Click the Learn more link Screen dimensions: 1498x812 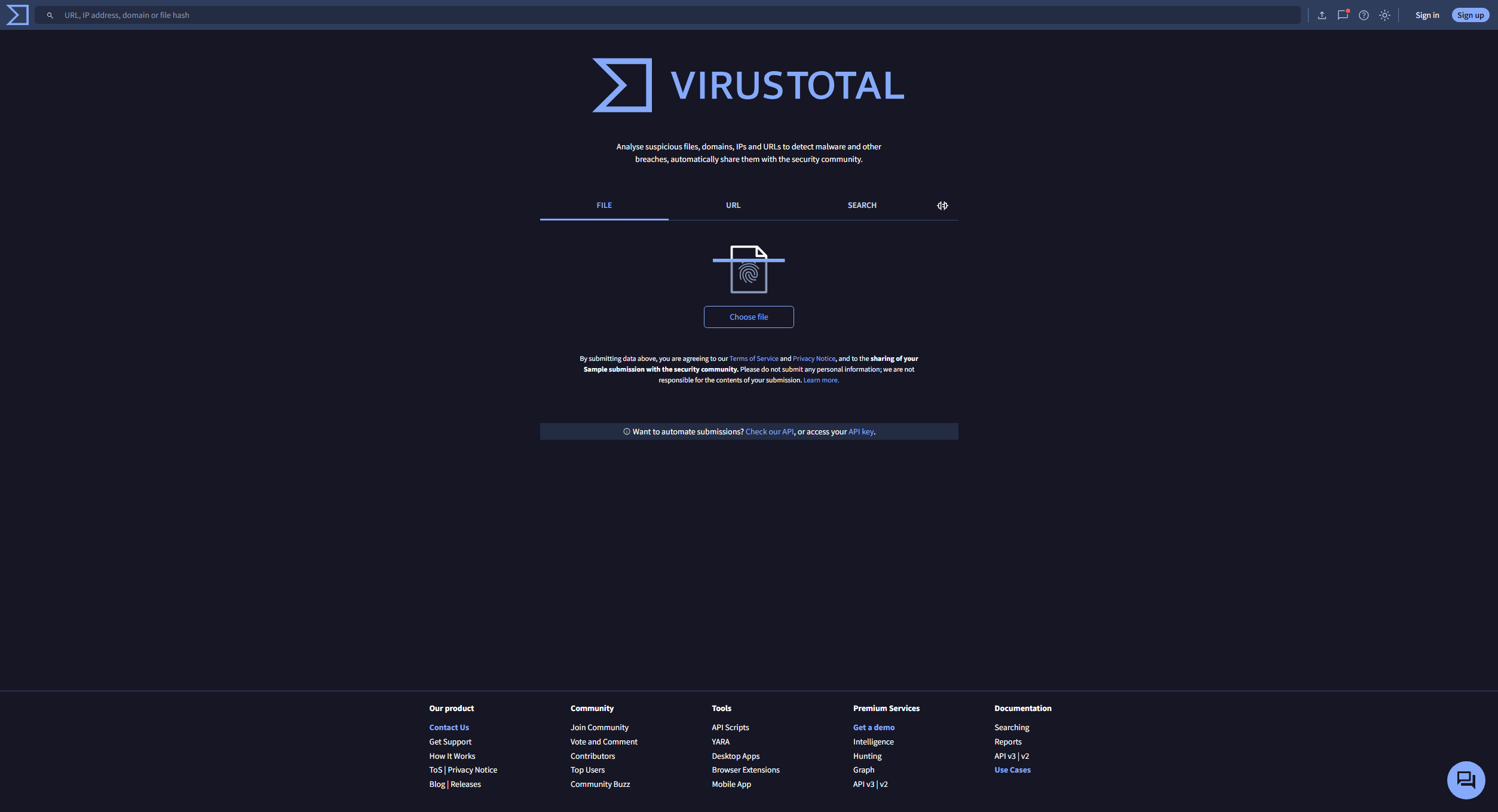pyautogui.click(x=821, y=380)
